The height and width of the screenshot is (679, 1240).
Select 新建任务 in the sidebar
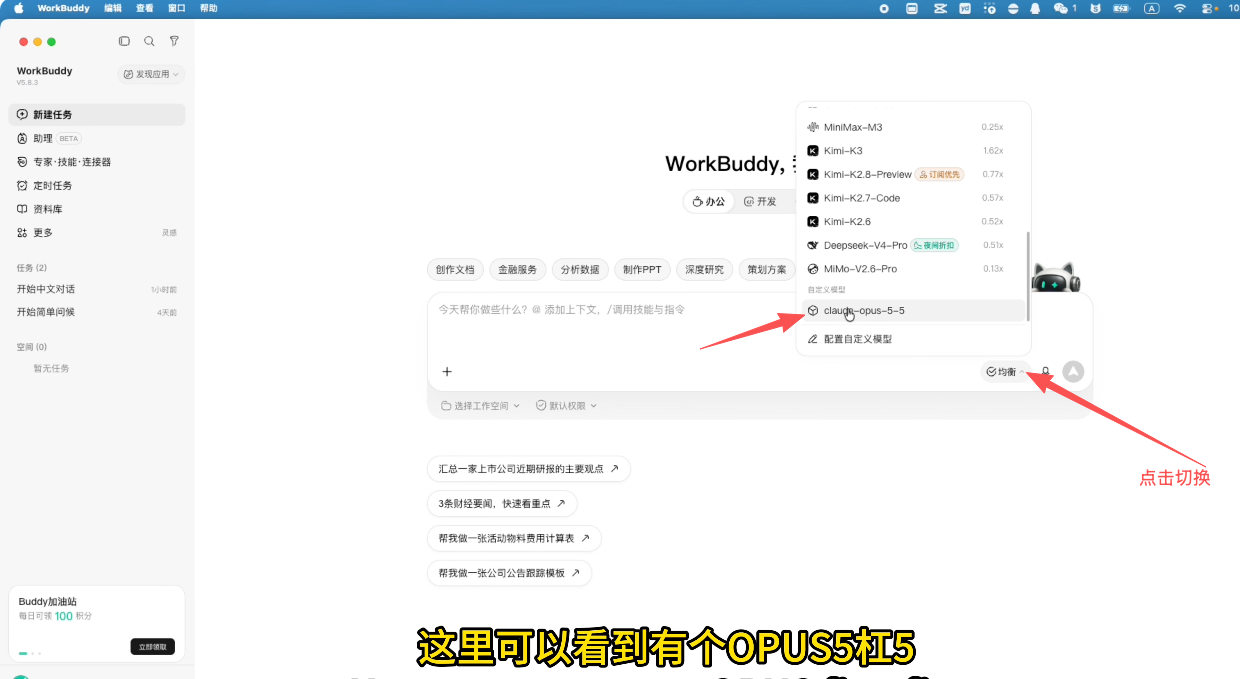pos(97,115)
